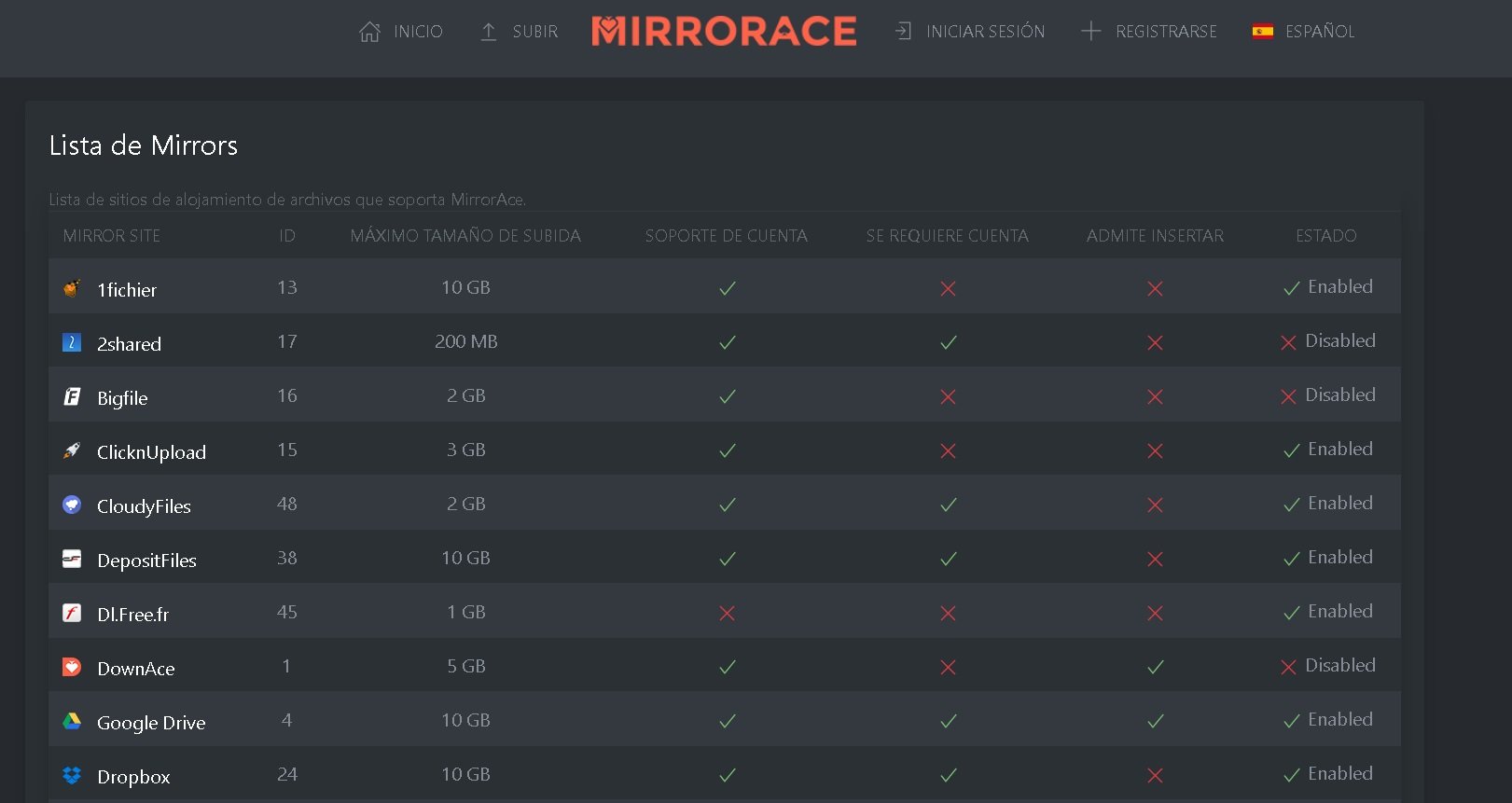Viewport: 1512px width, 803px height.
Task: Click the plus icon beside REGISTRARSE
Action: (x=1090, y=31)
